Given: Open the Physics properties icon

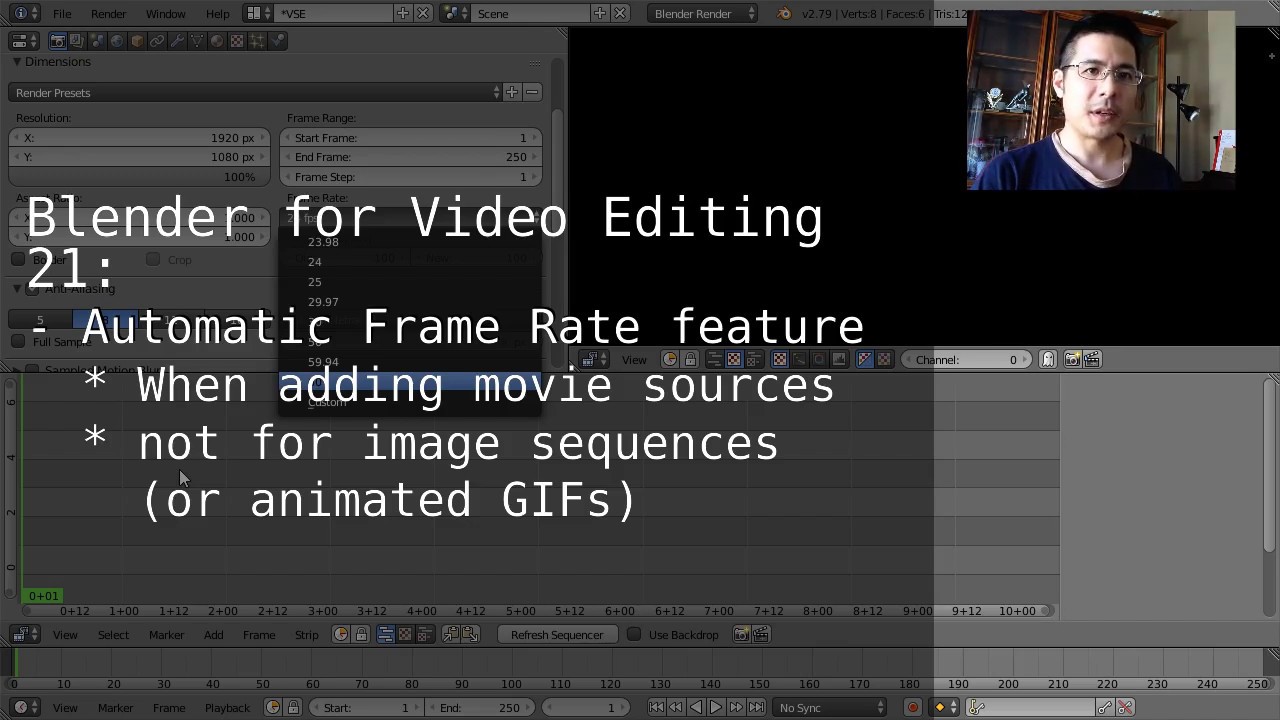Looking at the screenshot, I should pyautogui.click(x=277, y=41).
